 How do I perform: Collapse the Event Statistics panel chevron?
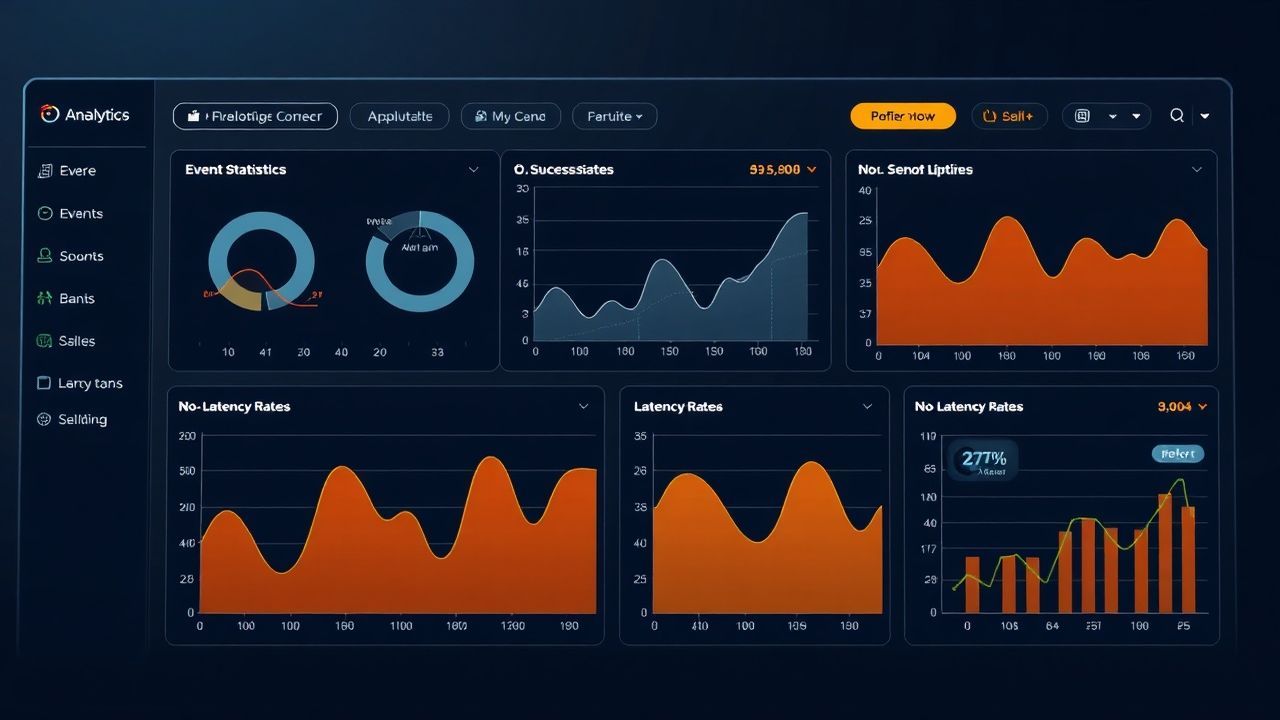coord(474,169)
